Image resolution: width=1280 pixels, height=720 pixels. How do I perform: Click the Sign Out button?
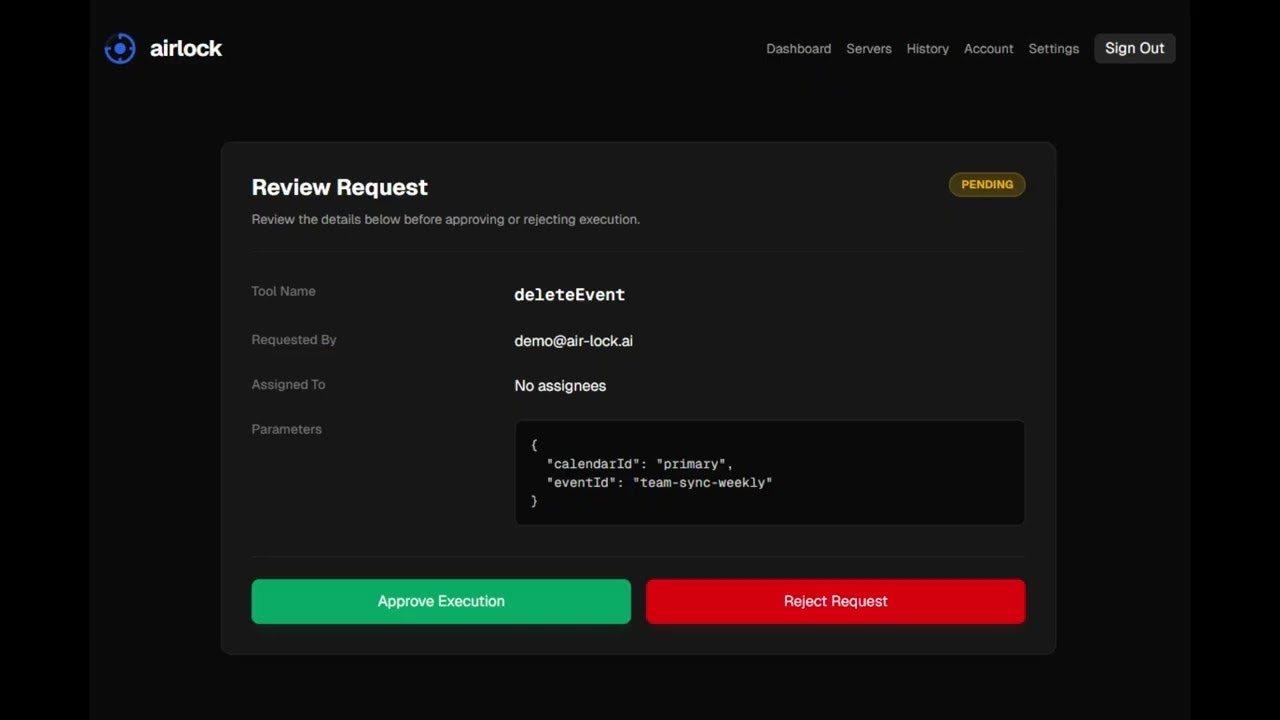[1135, 48]
